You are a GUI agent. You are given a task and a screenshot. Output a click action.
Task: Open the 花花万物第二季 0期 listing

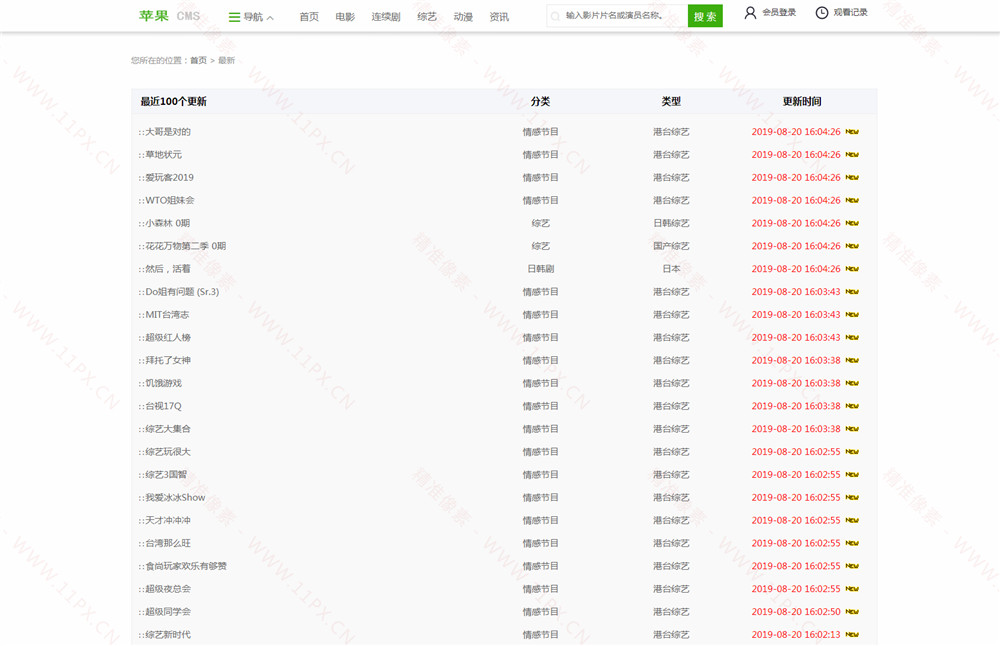click(185, 246)
